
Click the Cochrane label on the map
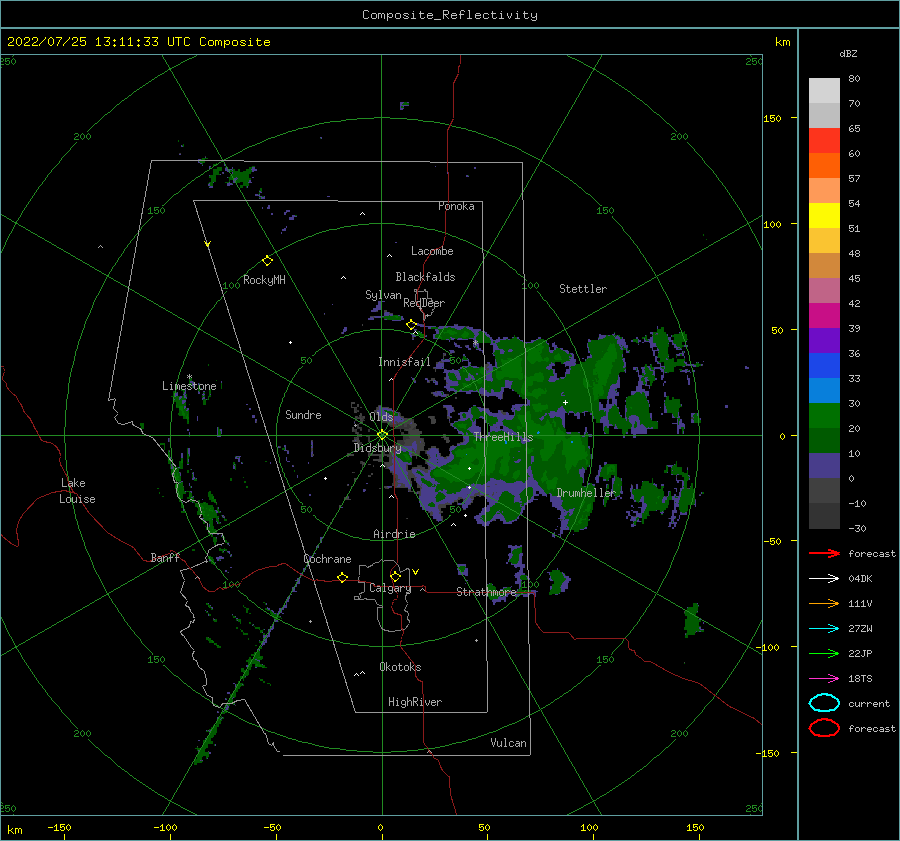pos(327,559)
